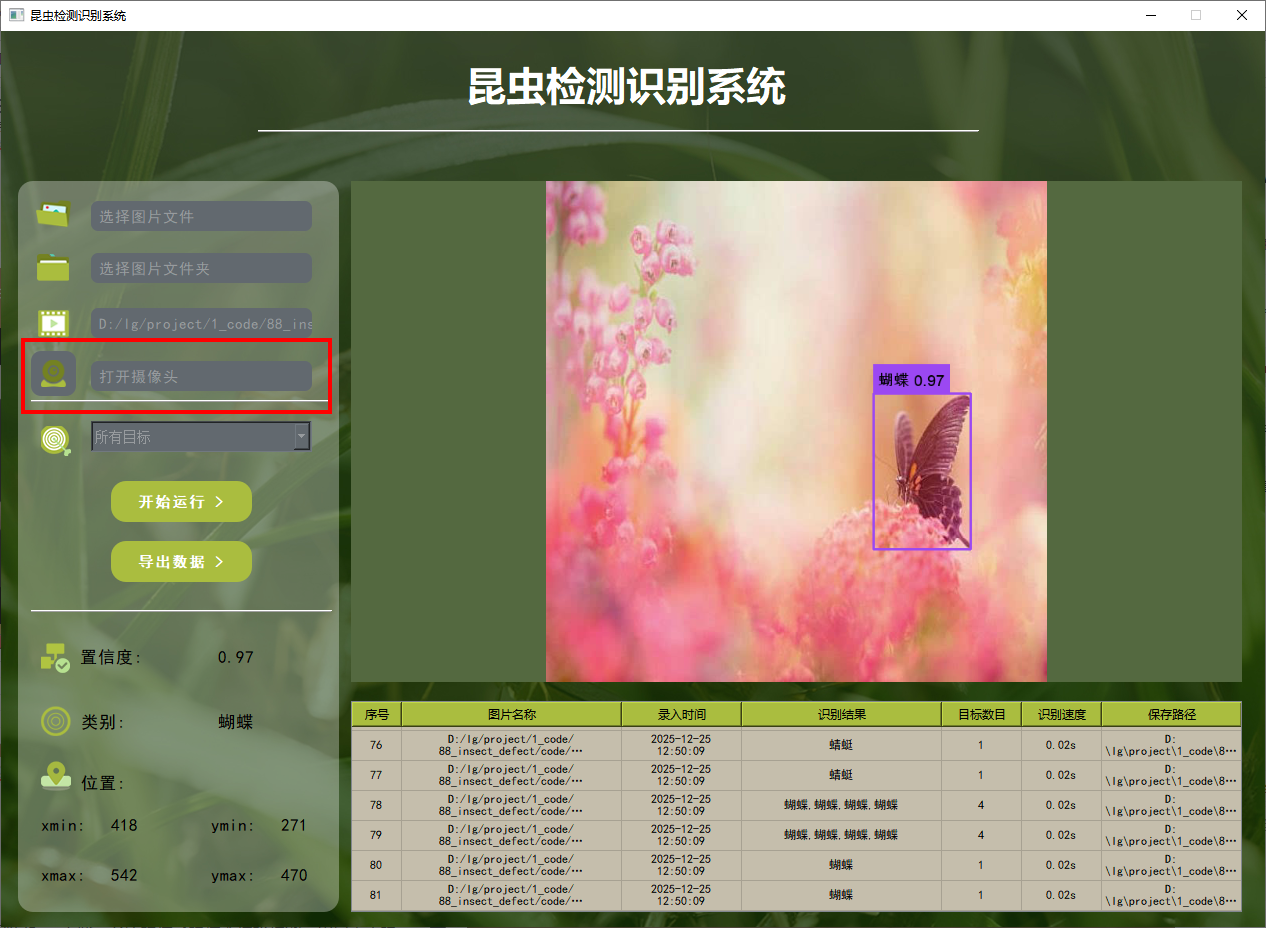The width and height of the screenshot is (1266, 928).
Task: Click the 蝴蝶 category value in the side panel
Action: pyautogui.click(x=236, y=722)
